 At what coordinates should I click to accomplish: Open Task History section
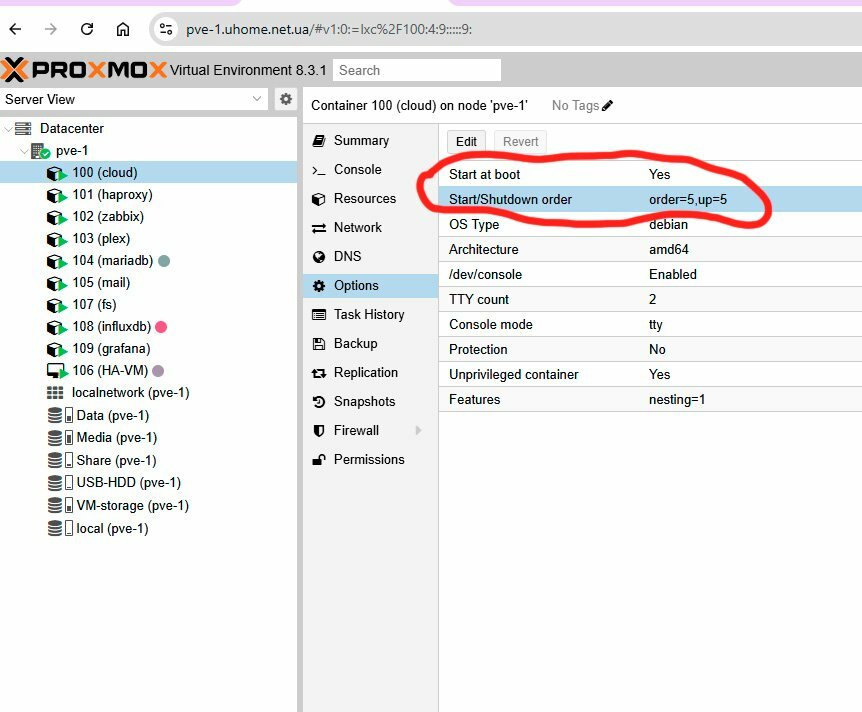tap(371, 314)
